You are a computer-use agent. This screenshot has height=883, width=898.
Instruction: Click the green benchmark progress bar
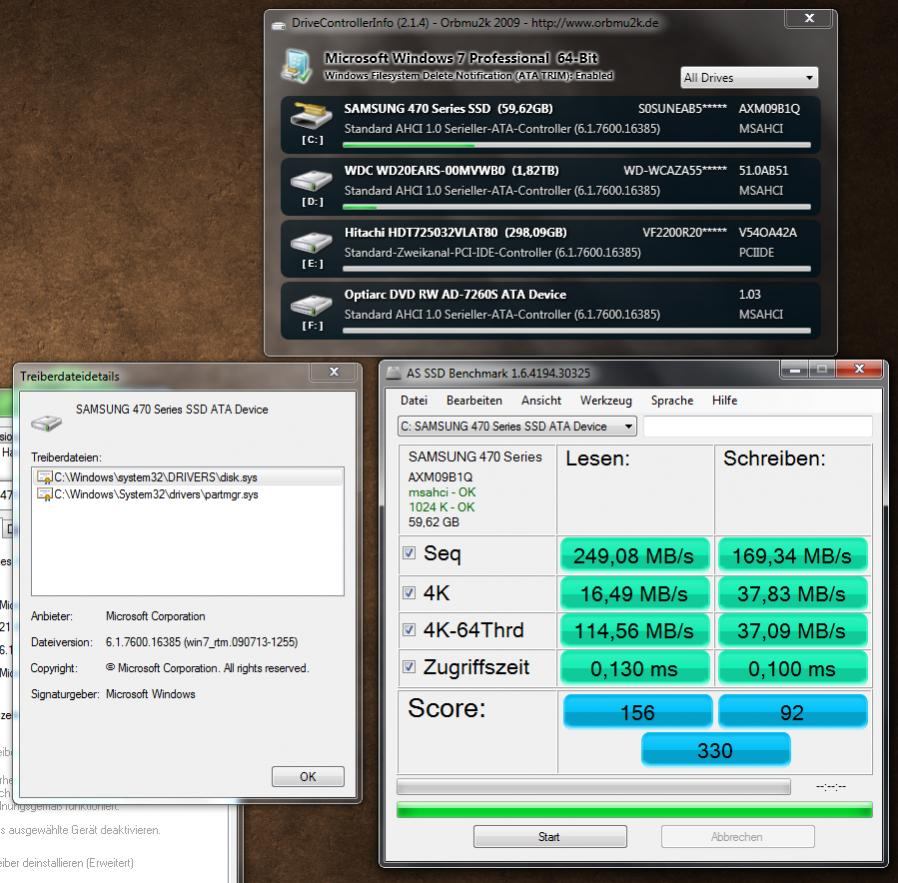[635, 810]
